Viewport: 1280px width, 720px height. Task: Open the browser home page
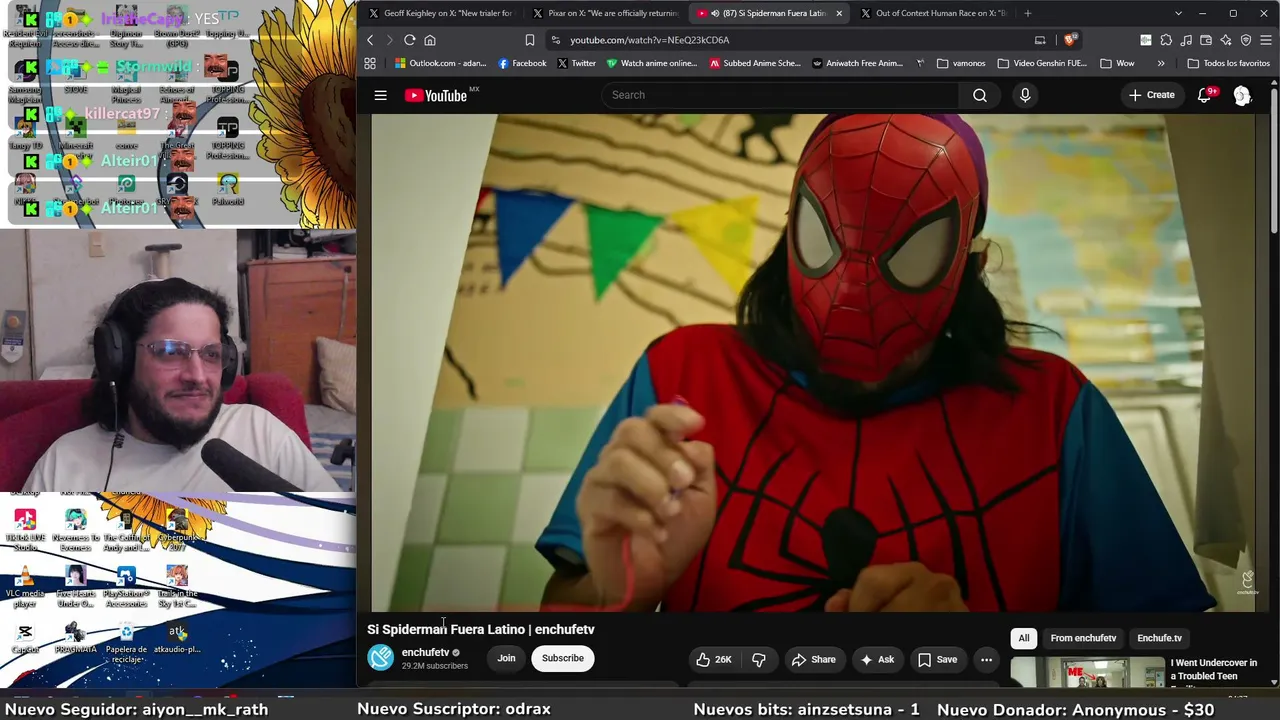click(430, 40)
